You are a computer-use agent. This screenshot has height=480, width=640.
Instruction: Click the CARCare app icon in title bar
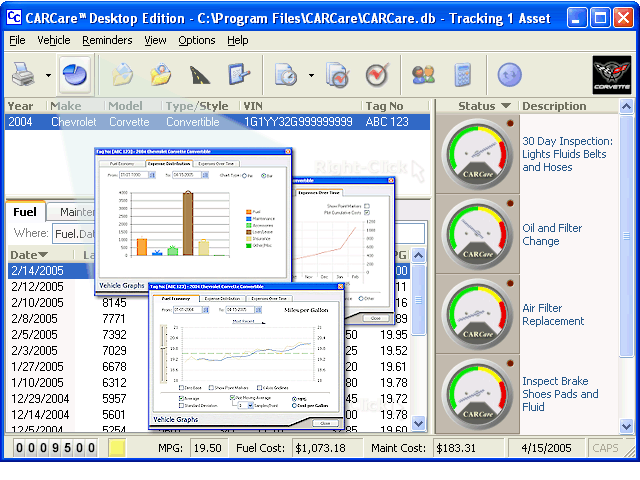coord(14,18)
